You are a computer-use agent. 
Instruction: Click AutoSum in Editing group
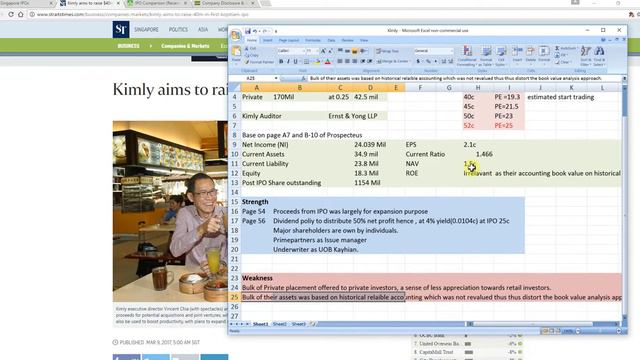tap(565, 48)
